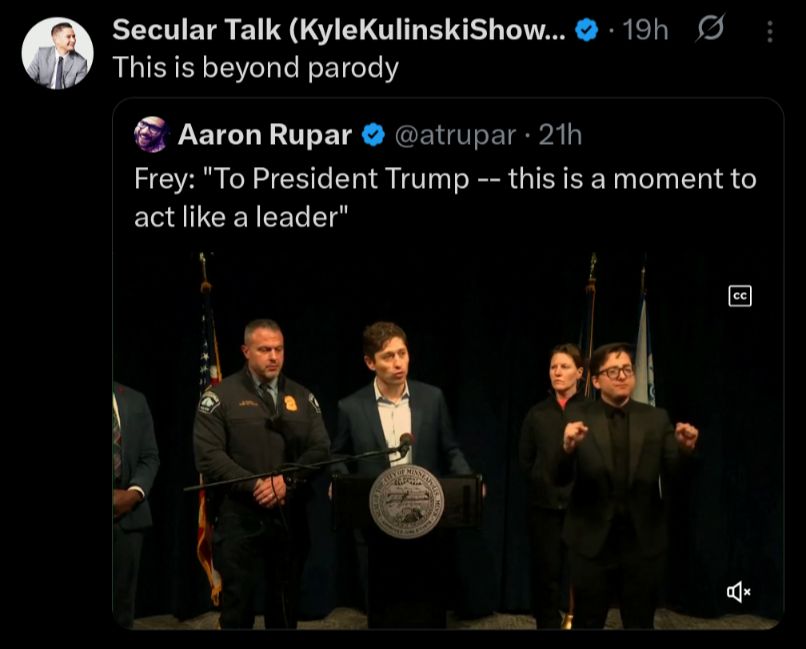Open the post's 19h timestamp

point(645,31)
